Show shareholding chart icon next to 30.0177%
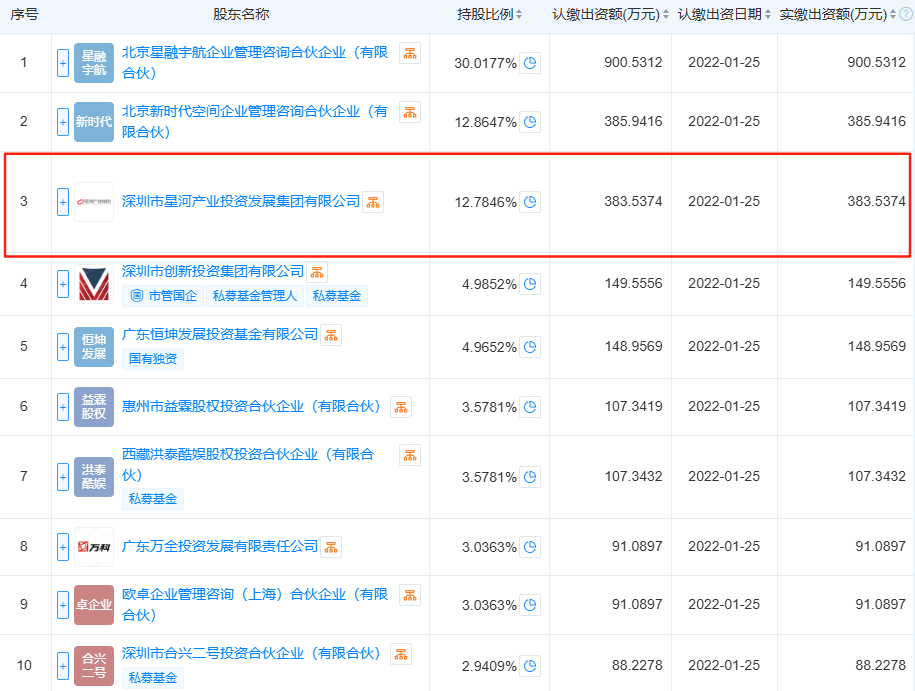This screenshot has height=691, width=915. [530, 63]
